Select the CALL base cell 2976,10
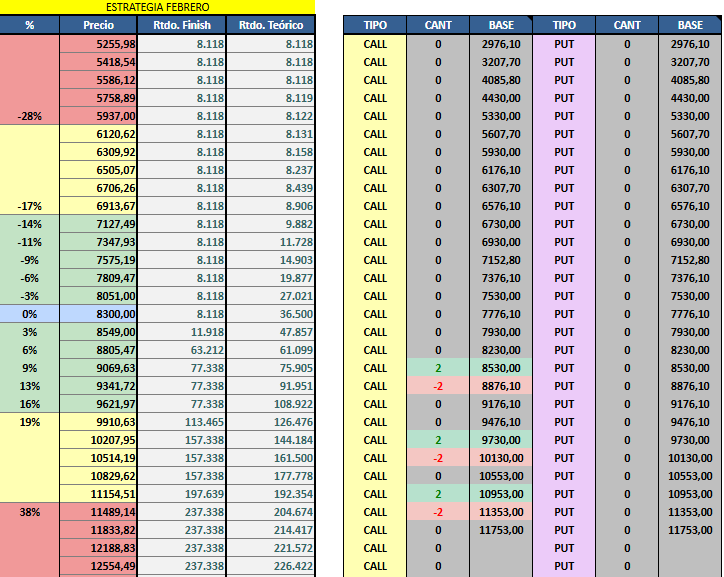The image size is (724, 577). (501, 44)
